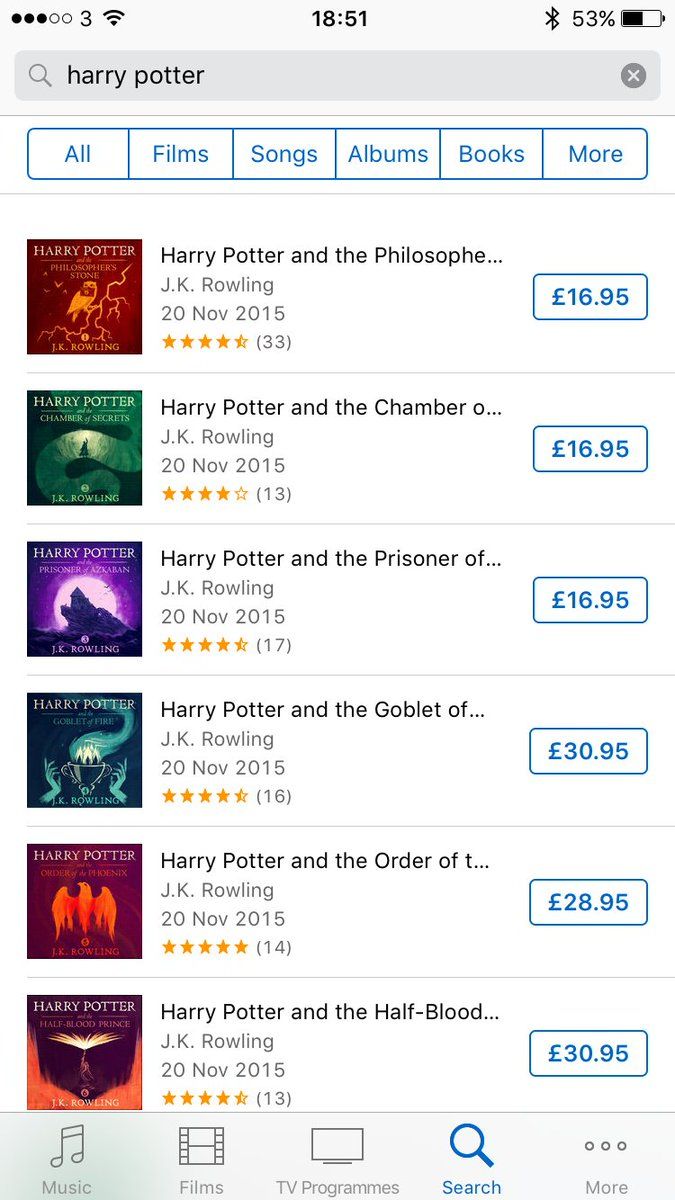
Task: Buy Goblet of Fire for £30.95
Action: click(x=588, y=751)
